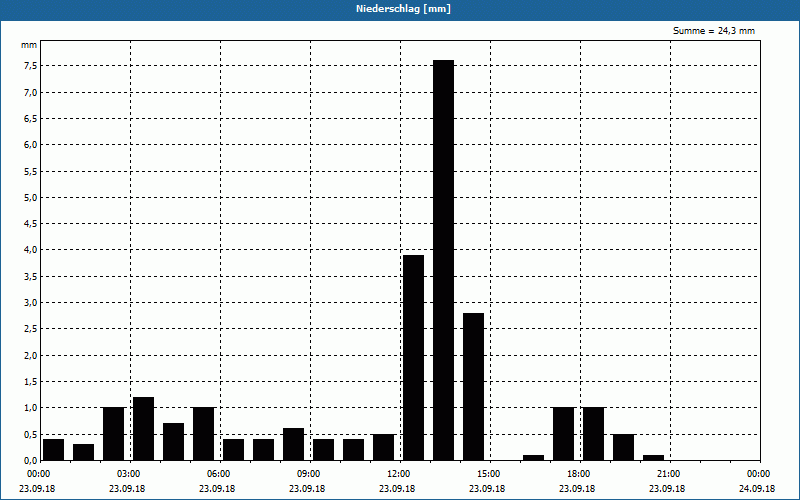800x500 pixels.
Task: Select the 2,5 y-axis value
Action: pyautogui.click(x=30, y=329)
